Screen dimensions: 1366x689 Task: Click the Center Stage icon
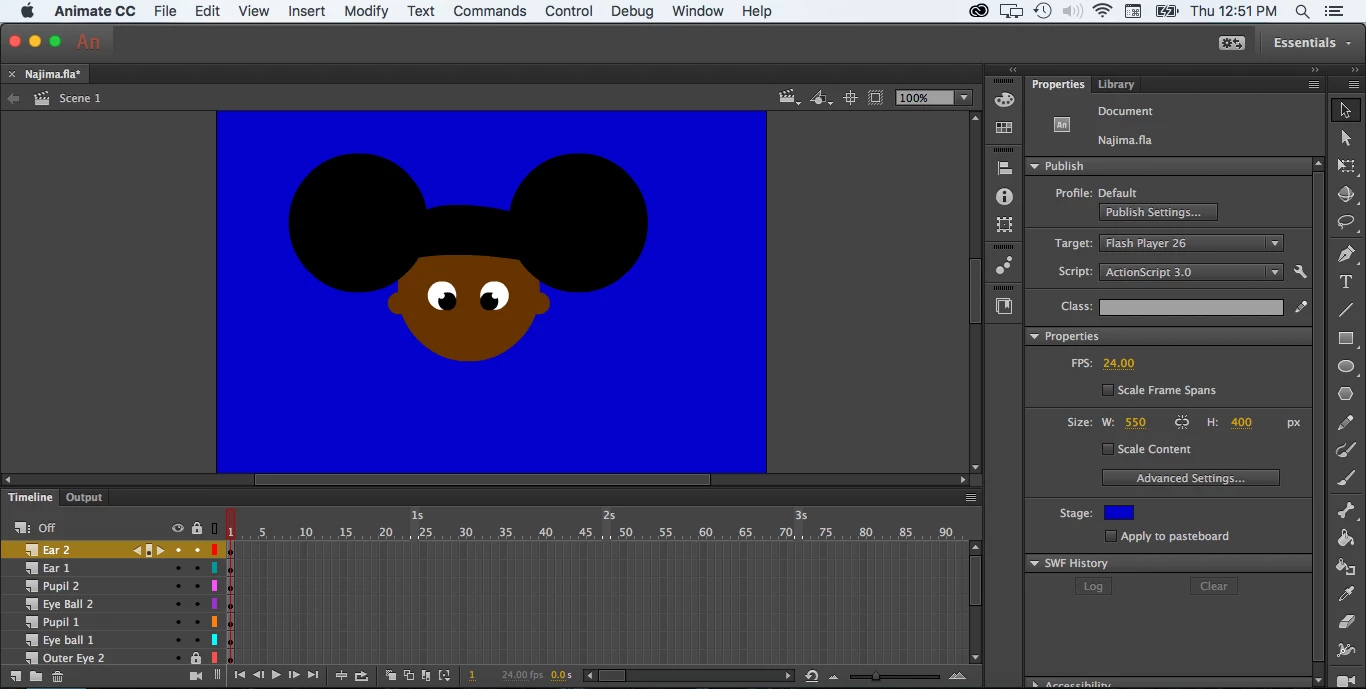850,98
